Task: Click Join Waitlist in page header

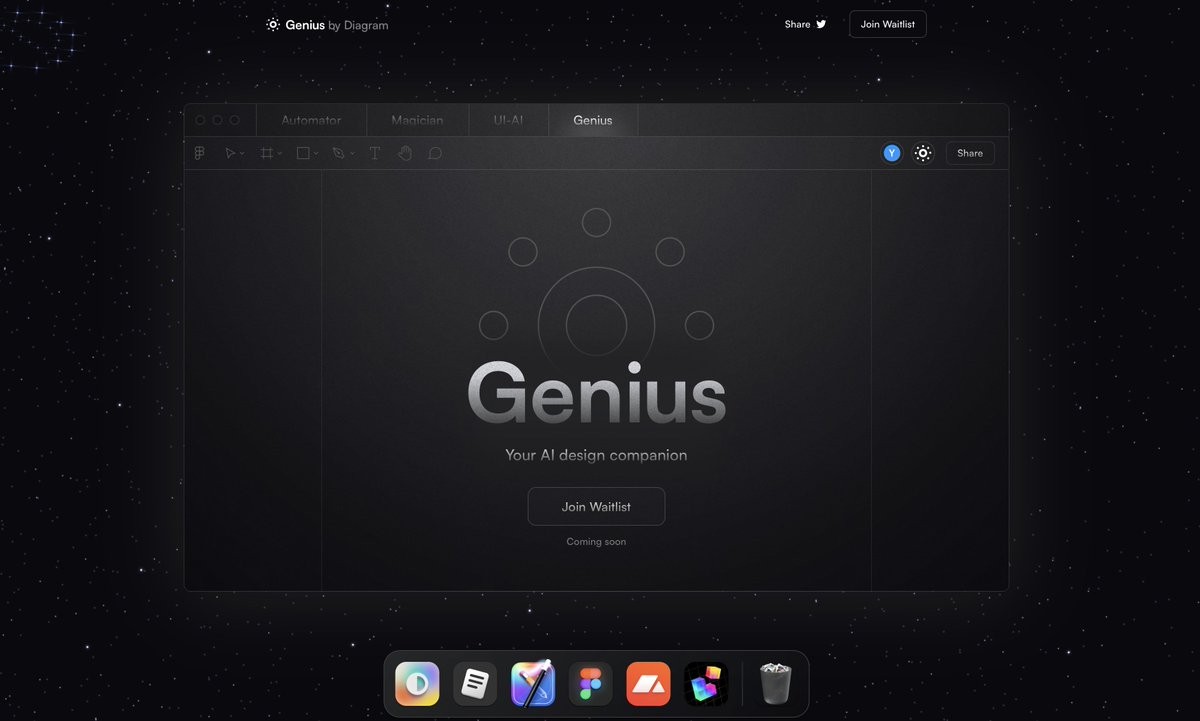Action: 888,24
